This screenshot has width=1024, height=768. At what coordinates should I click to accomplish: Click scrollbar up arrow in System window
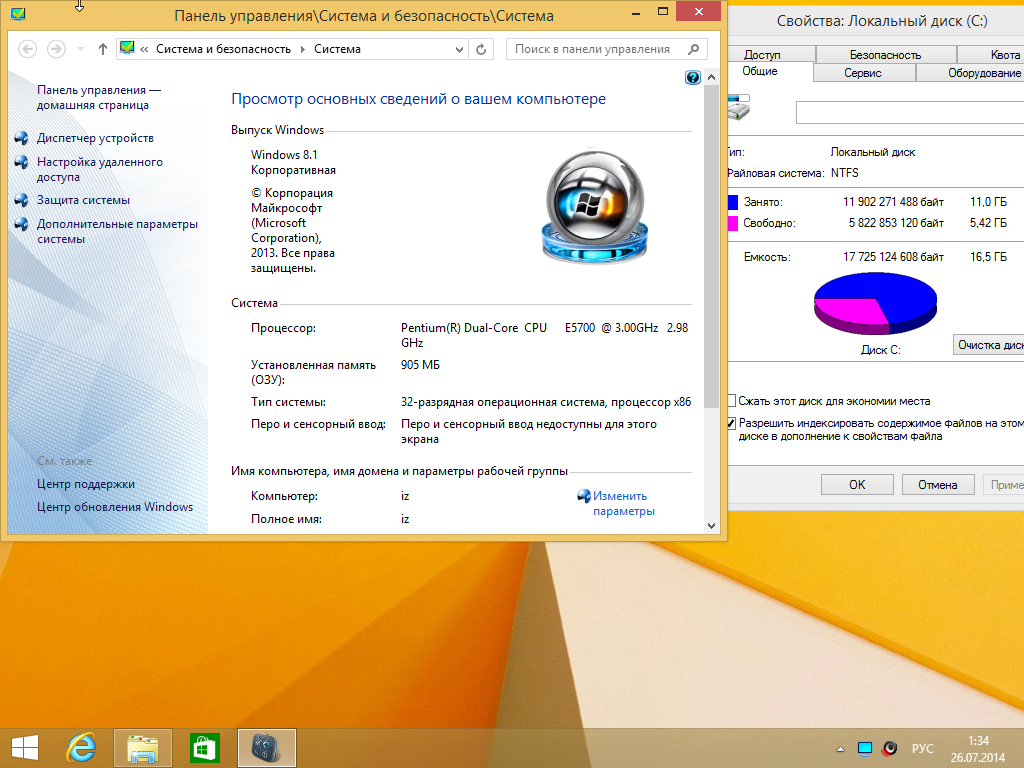[x=711, y=78]
